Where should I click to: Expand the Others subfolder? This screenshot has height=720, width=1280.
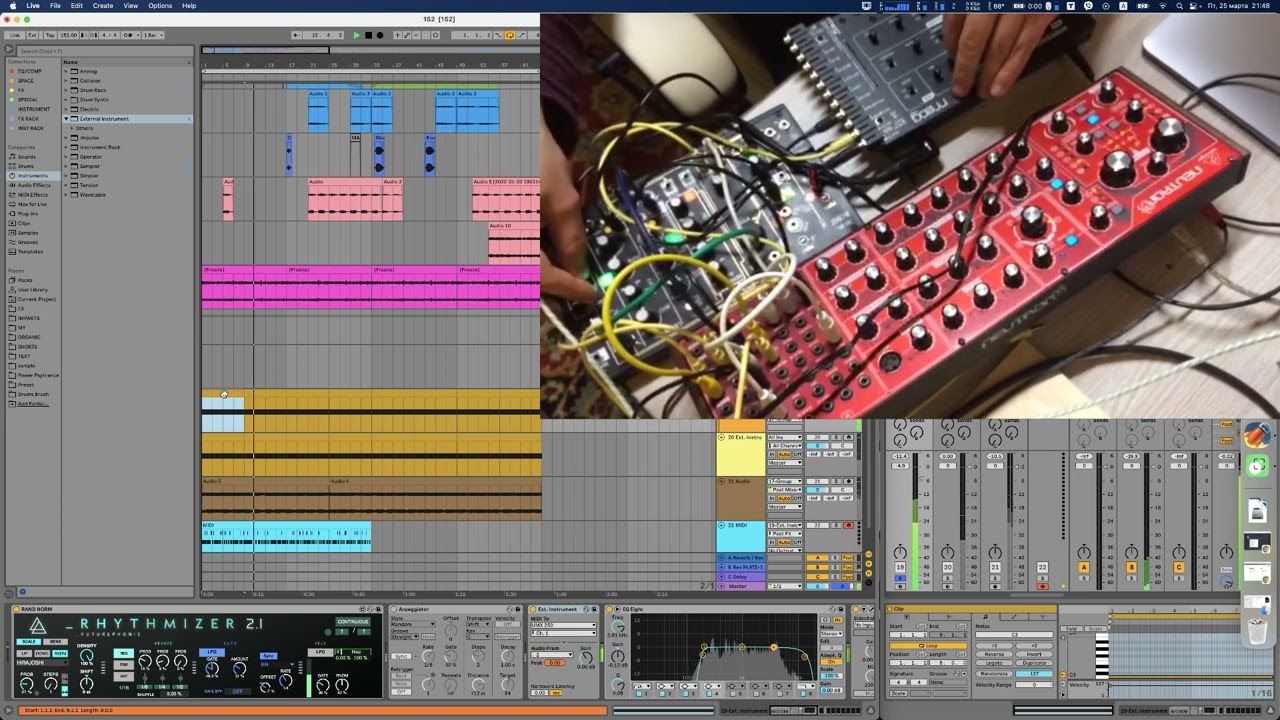72,128
